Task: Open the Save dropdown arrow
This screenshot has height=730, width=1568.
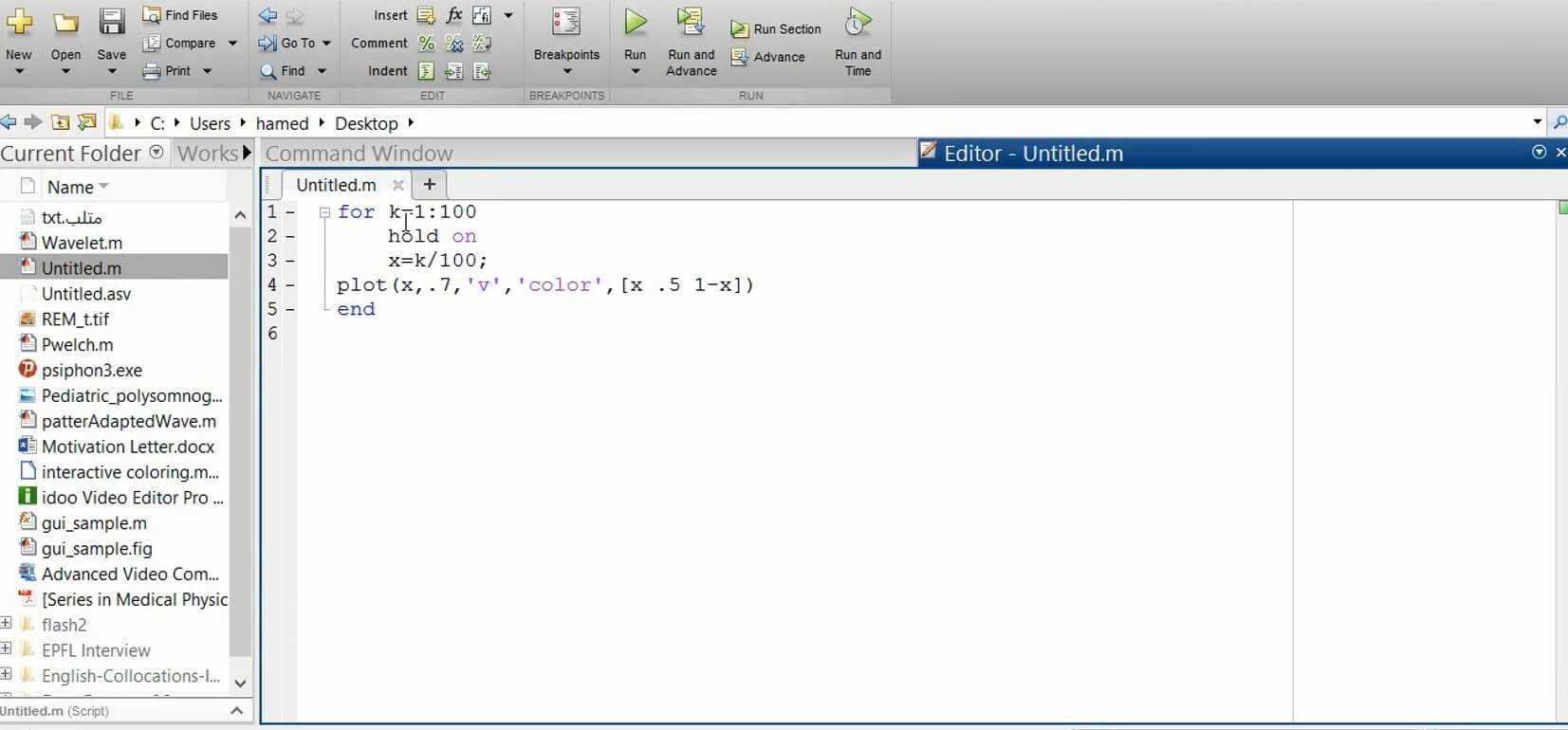Action: pyautogui.click(x=112, y=71)
